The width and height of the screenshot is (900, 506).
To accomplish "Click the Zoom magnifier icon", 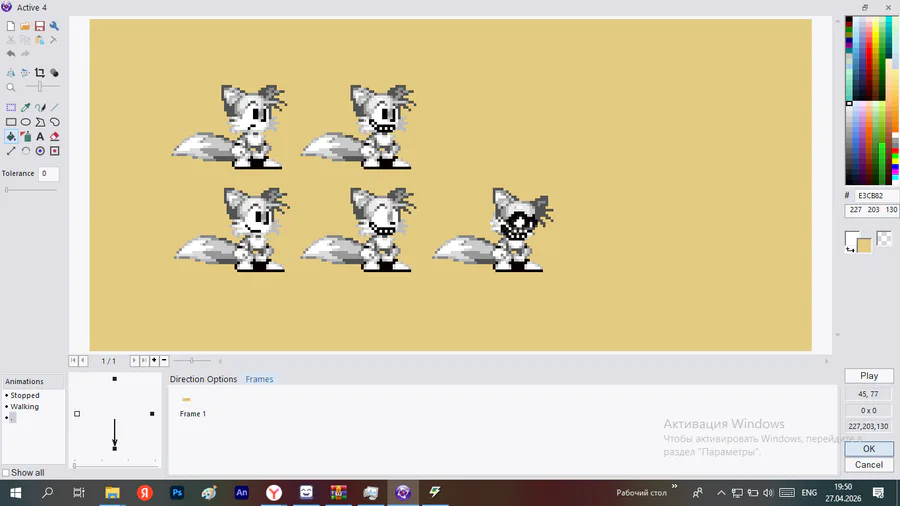I will pyautogui.click(x=11, y=87).
